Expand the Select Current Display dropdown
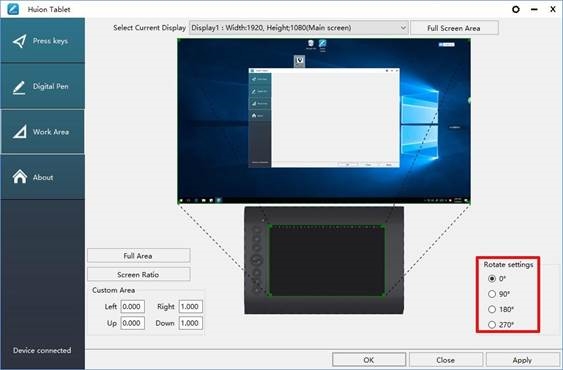Screen dimensions: 563x370 click(299, 28)
